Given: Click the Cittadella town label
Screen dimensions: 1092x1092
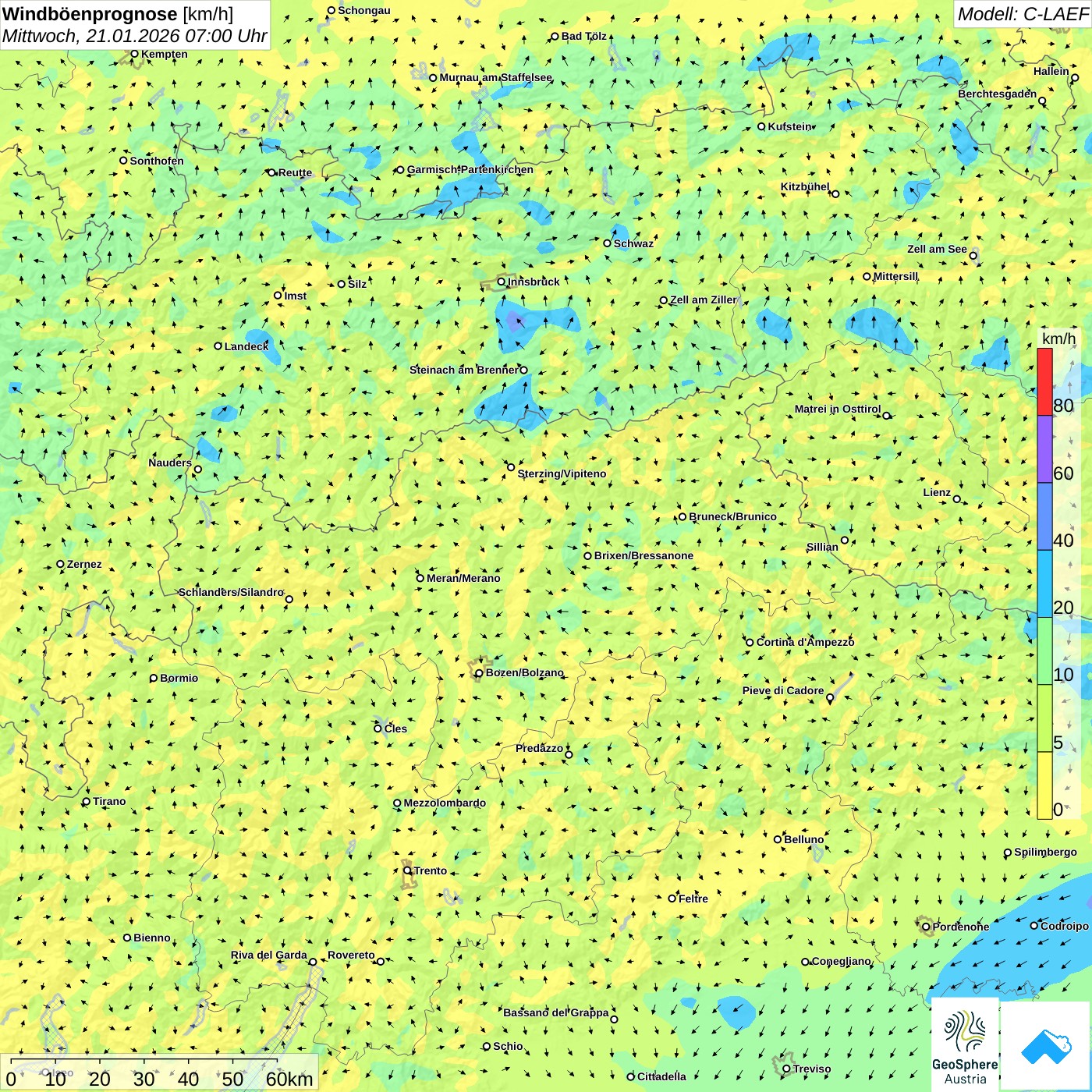Looking at the screenshot, I should (661, 1076).
